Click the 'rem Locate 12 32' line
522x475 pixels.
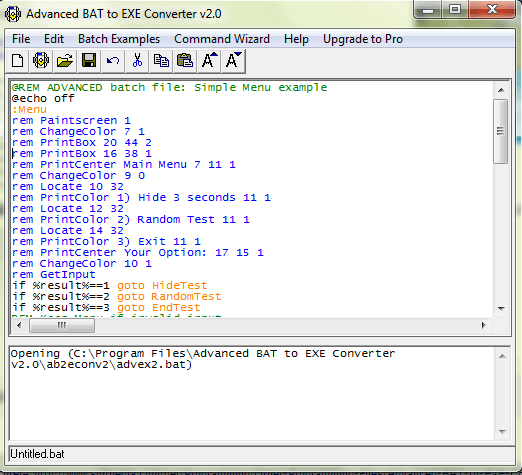point(68,209)
